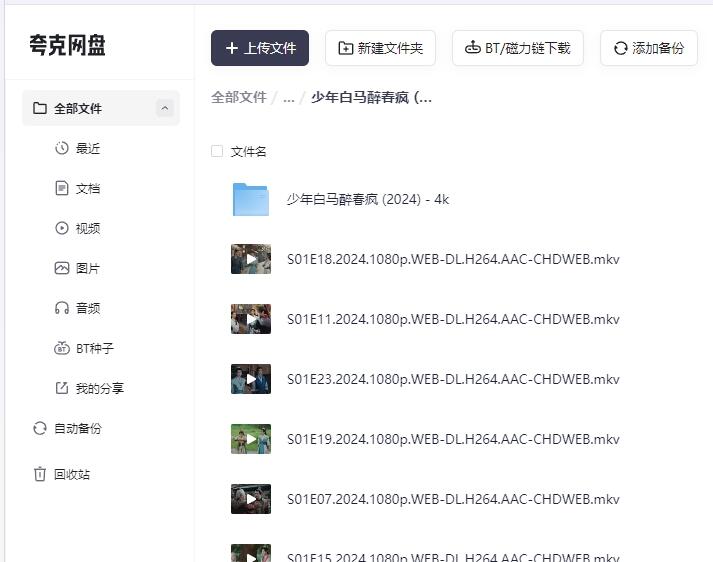Click the S01E15 video thumbnail
Screen dimensions: 713x562
[251, 553]
